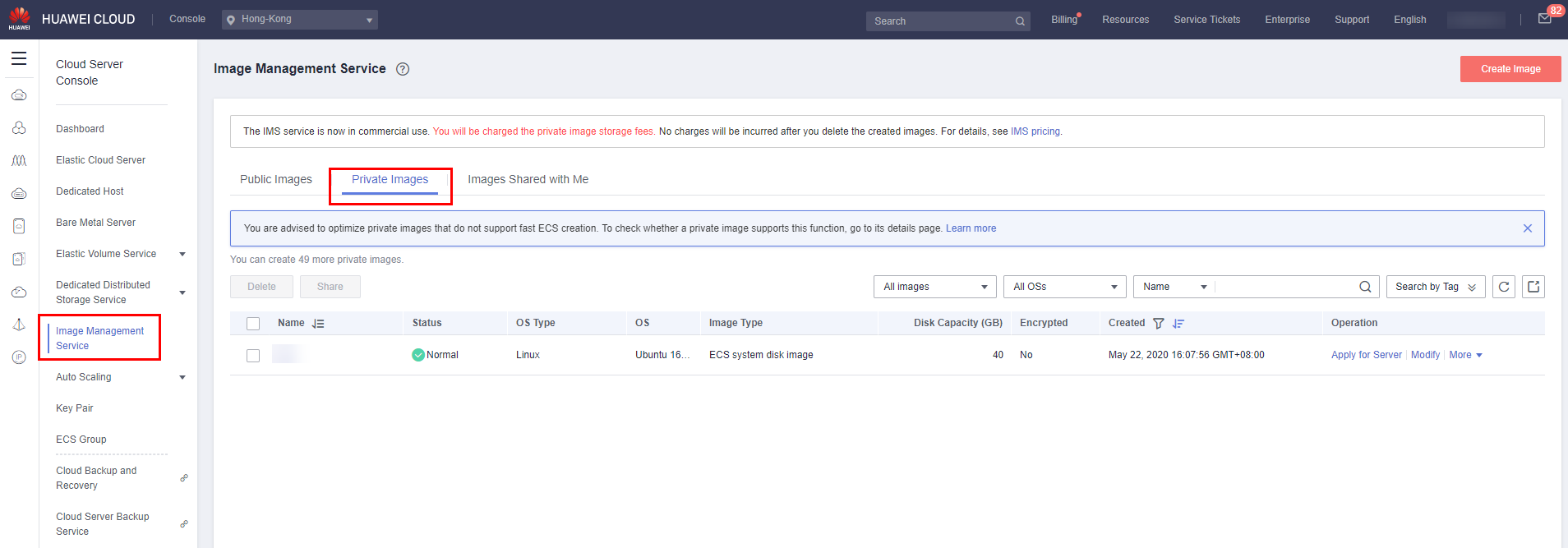This screenshot has width=1568, height=548.
Task: Switch to the Public Images tab
Action: point(276,179)
